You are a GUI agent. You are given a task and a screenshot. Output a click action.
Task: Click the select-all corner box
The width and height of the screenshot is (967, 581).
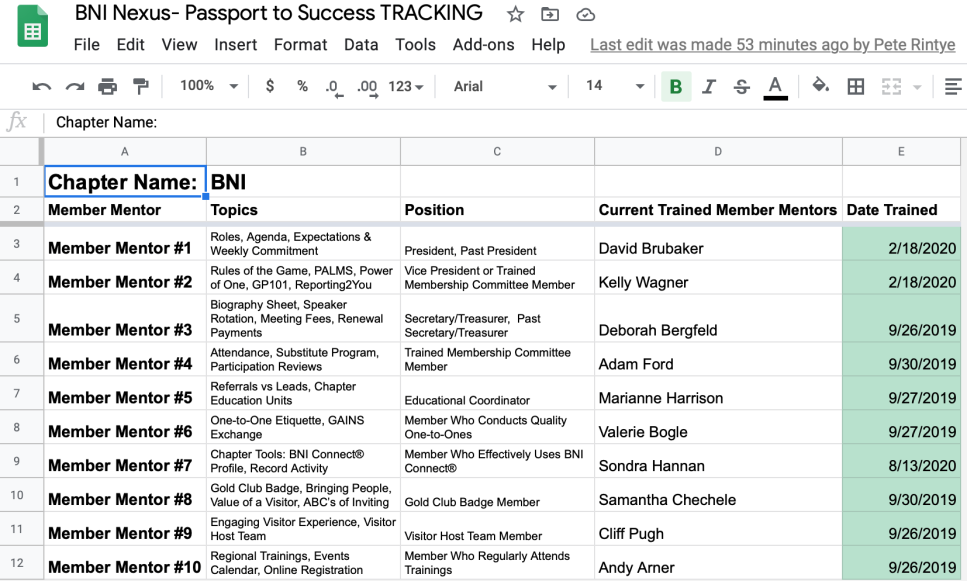(x=20, y=151)
